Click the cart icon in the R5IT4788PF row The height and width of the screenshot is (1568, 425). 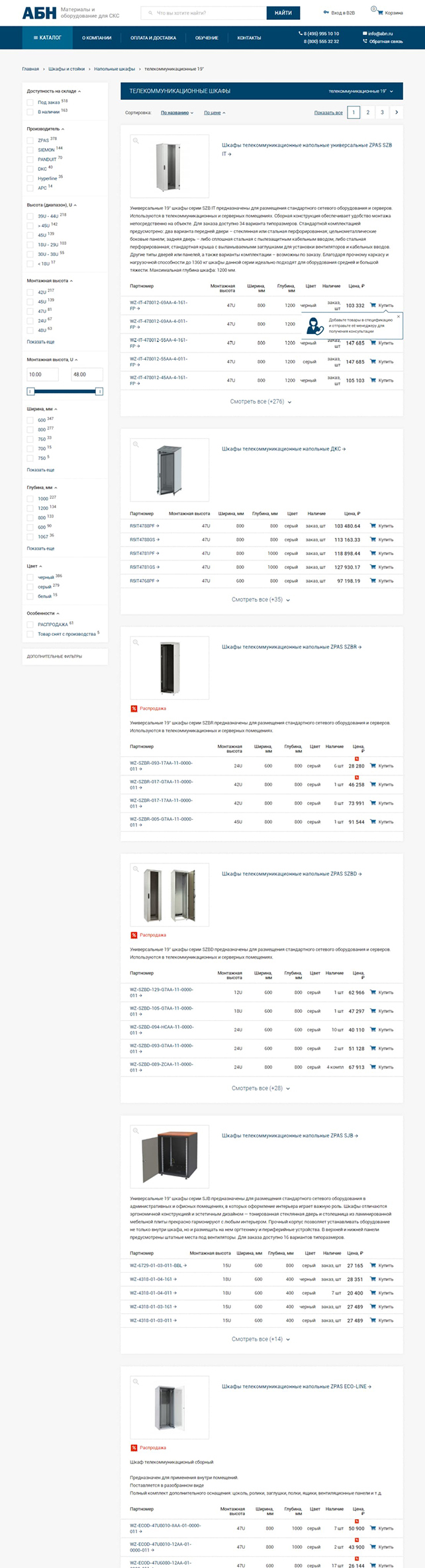[373, 526]
